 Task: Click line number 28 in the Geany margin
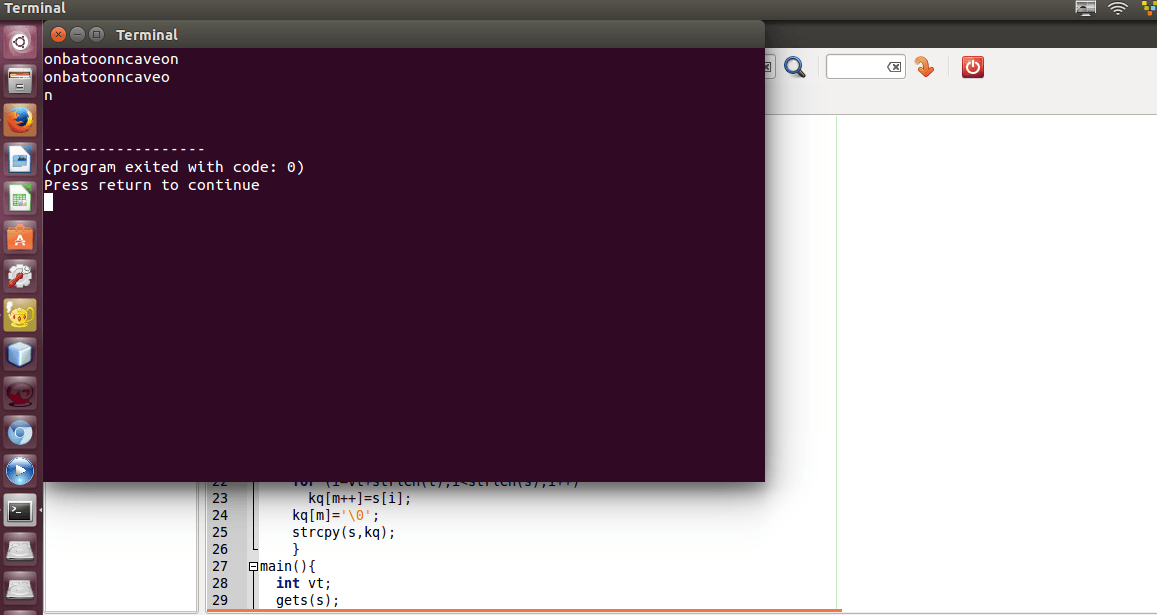click(220, 583)
